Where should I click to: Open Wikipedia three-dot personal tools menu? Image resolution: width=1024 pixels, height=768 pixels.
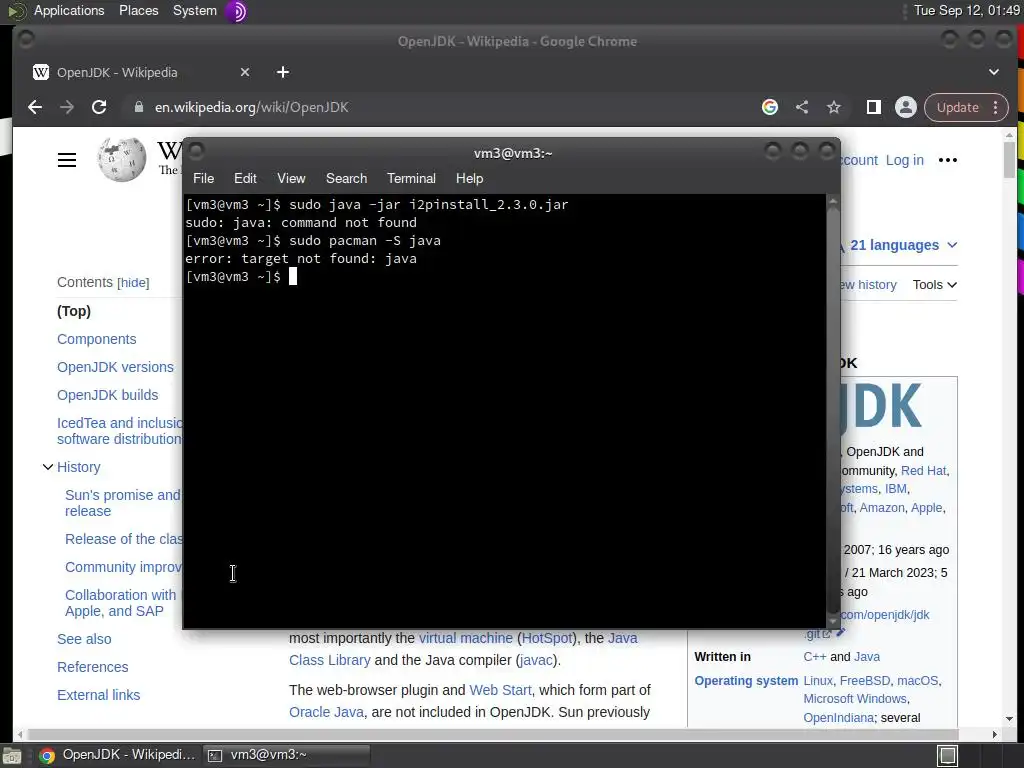click(948, 160)
